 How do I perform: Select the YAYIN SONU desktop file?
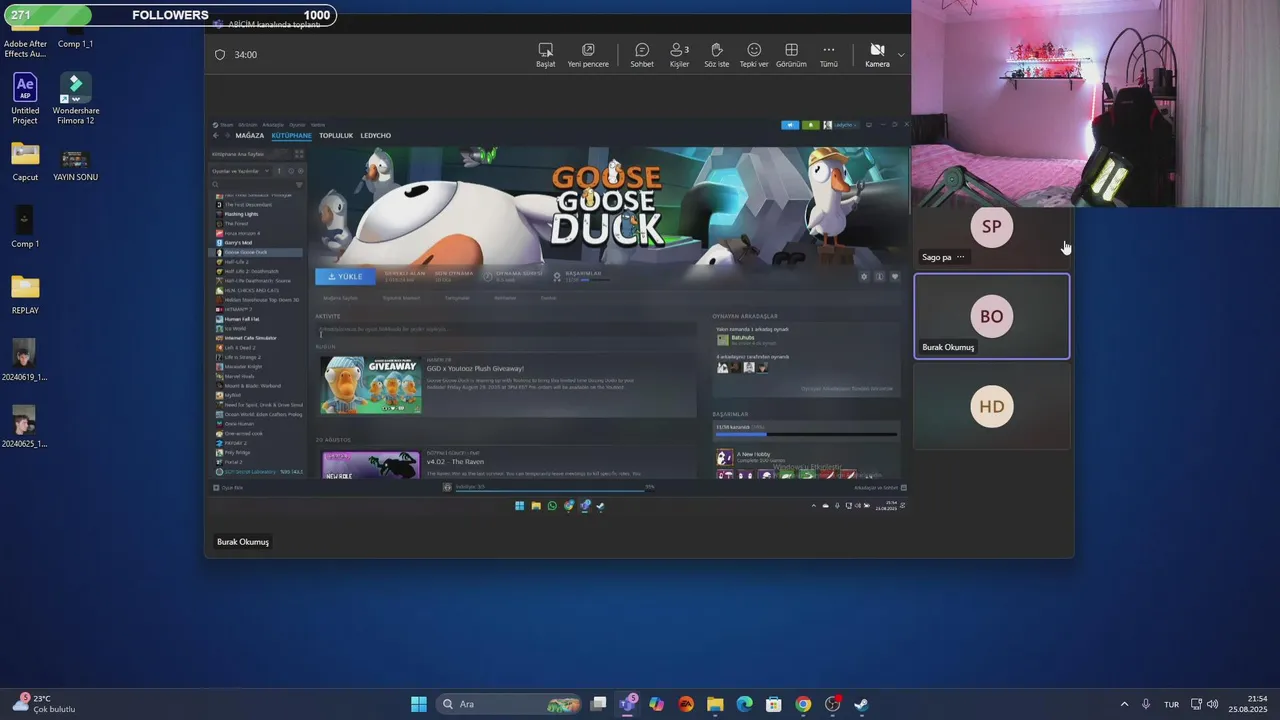point(76,165)
